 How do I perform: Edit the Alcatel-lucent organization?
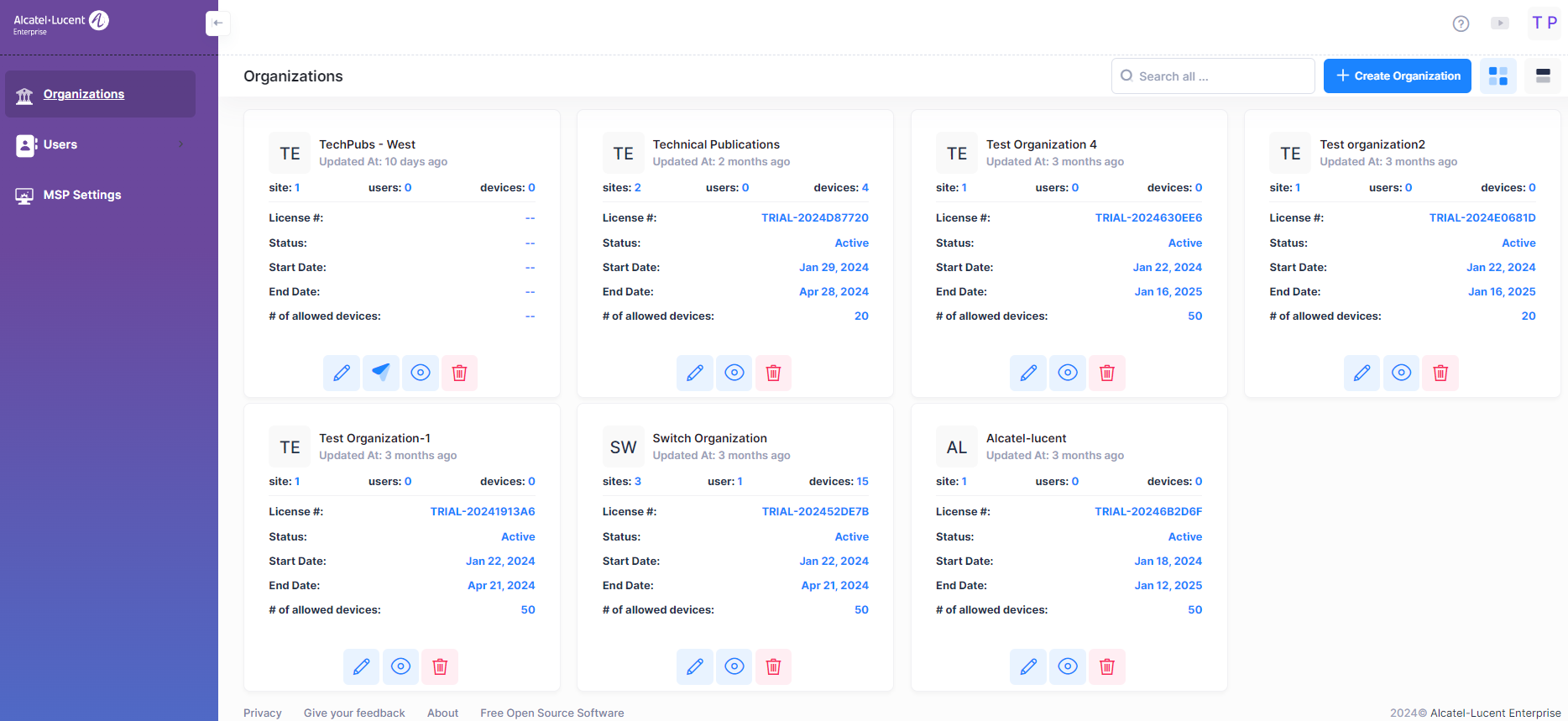click(1028, 666)
